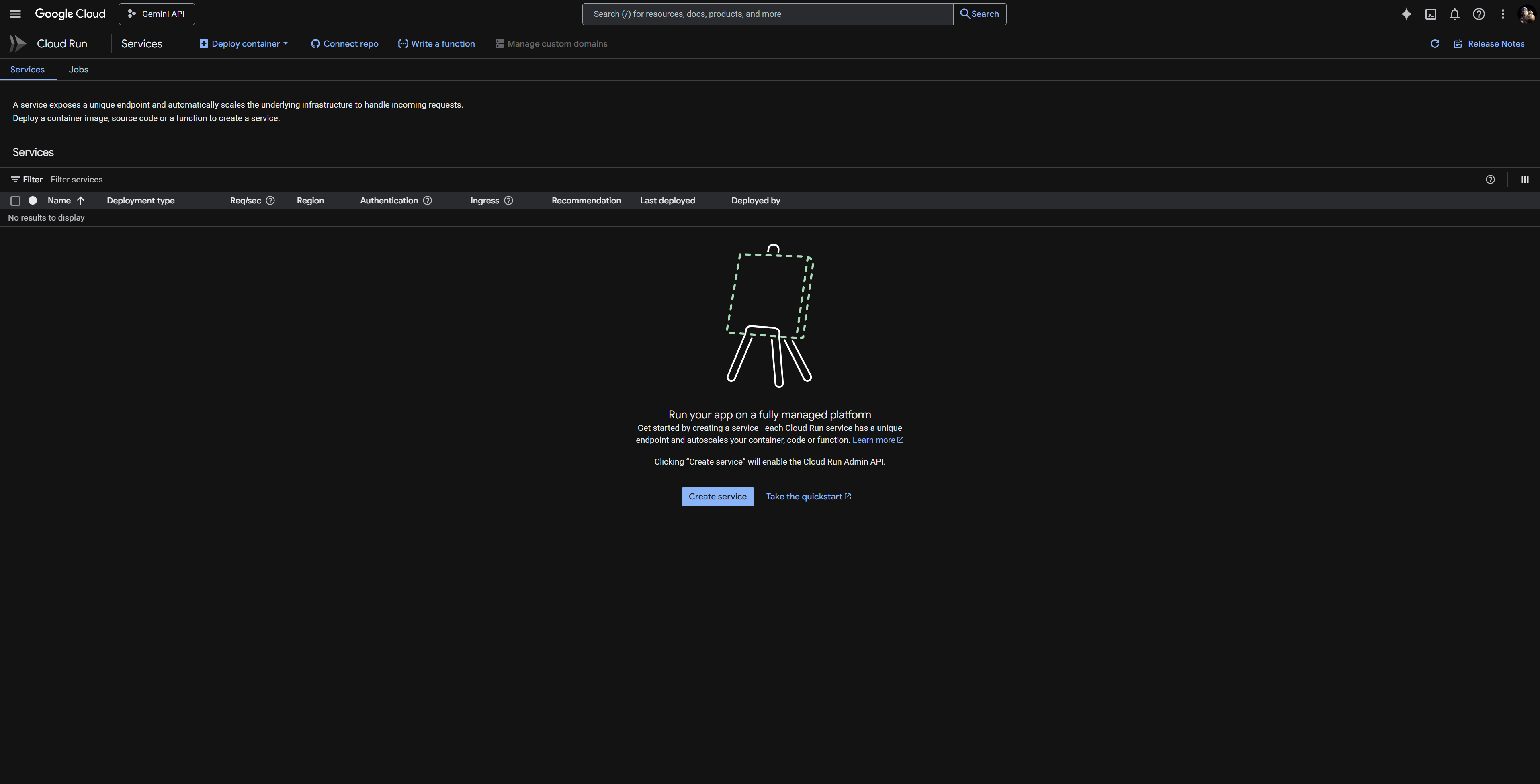Screen dimensions: 1540x784
Task: Click the Req/sec column header
Action: (245, 200)
